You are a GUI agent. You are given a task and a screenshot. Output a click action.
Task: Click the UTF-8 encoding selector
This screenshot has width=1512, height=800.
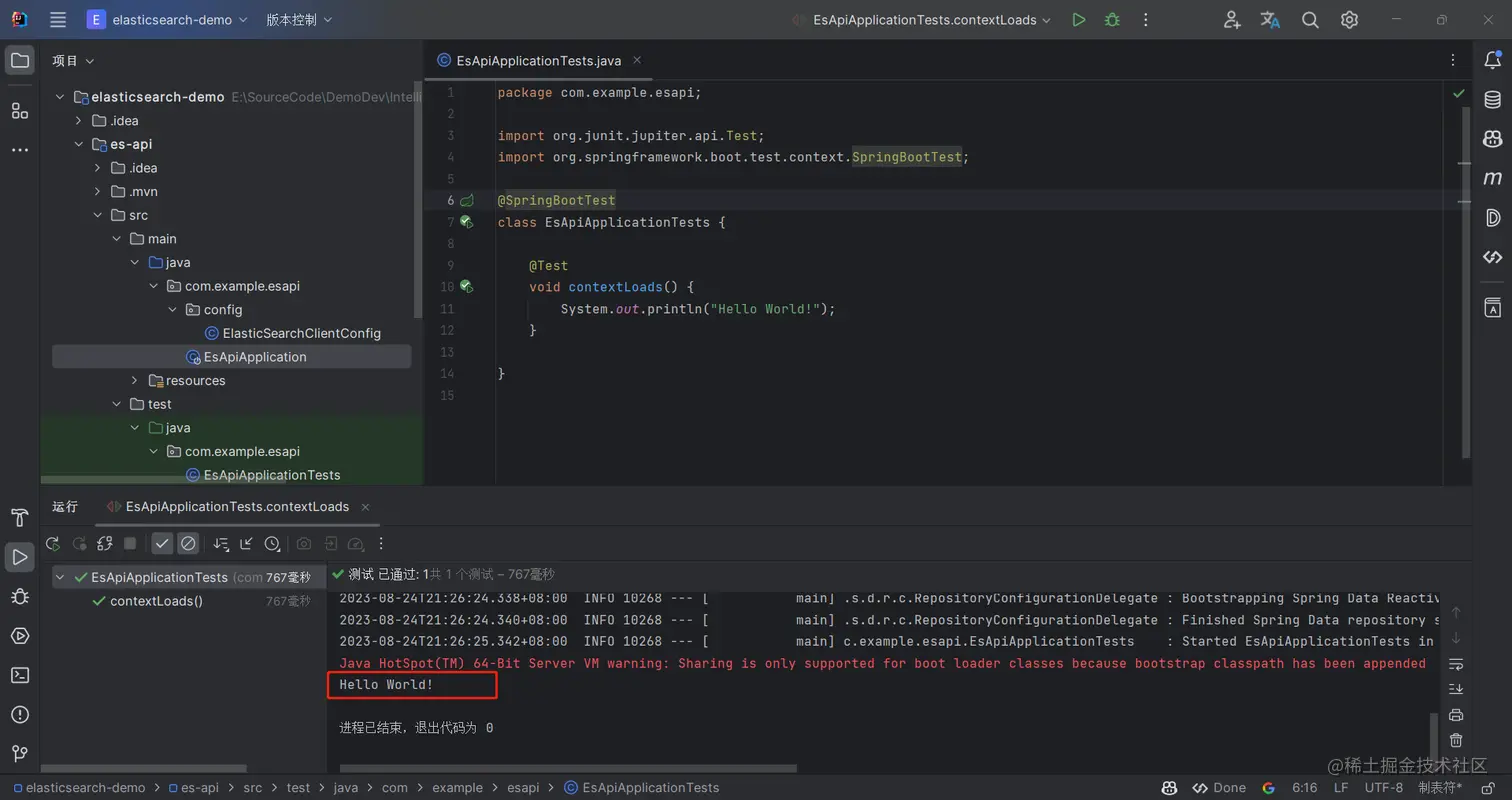tap(1384, 788)
